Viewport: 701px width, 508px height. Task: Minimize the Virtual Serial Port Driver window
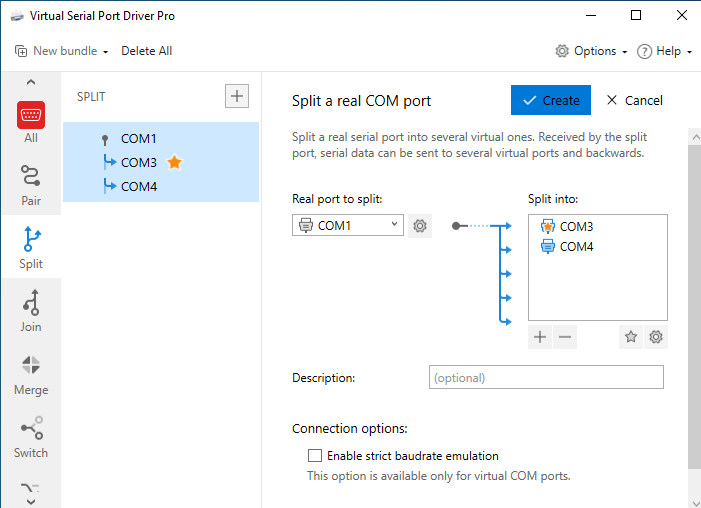pyautogui.click(x=591, y=16)
